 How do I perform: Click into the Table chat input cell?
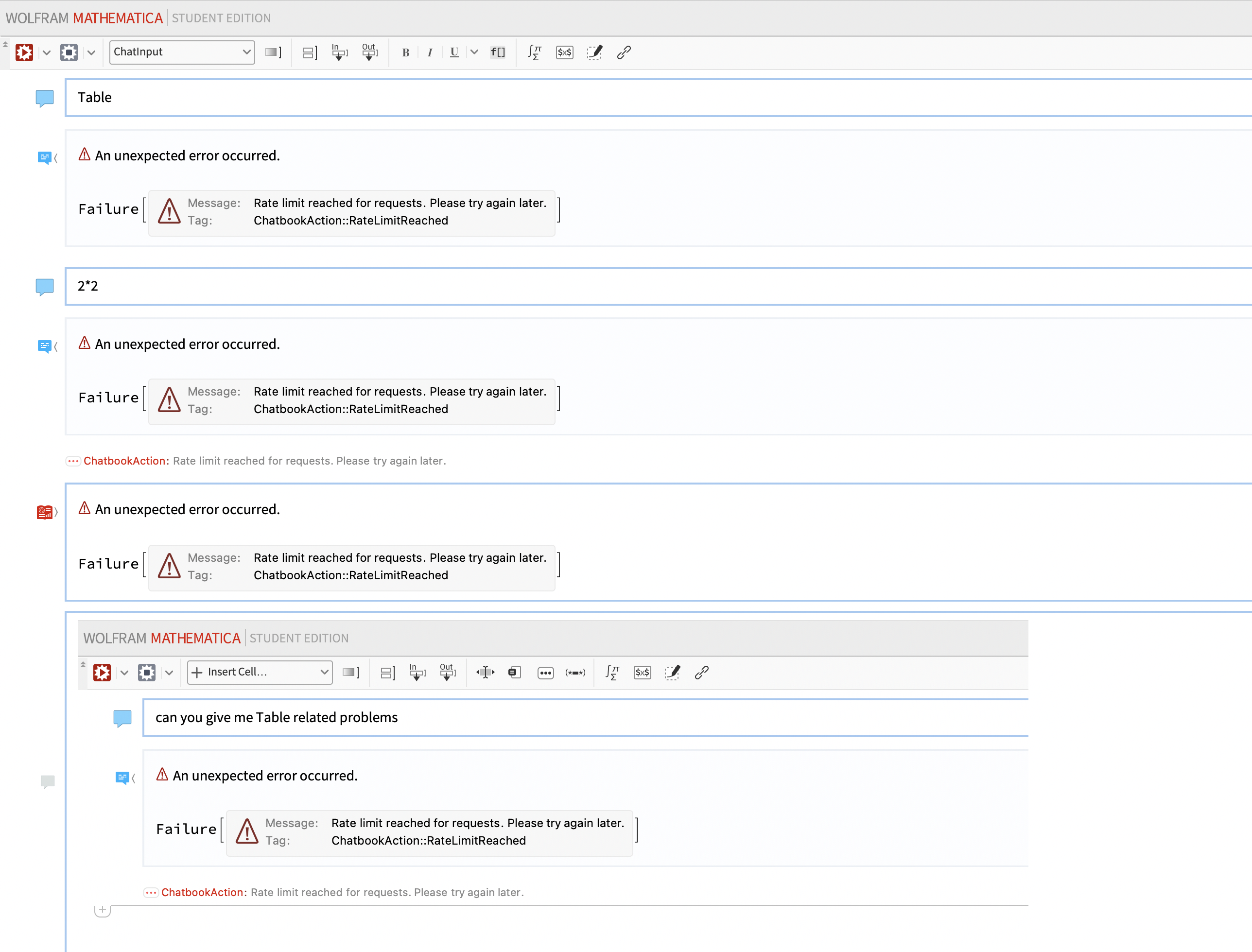point(659,98)
